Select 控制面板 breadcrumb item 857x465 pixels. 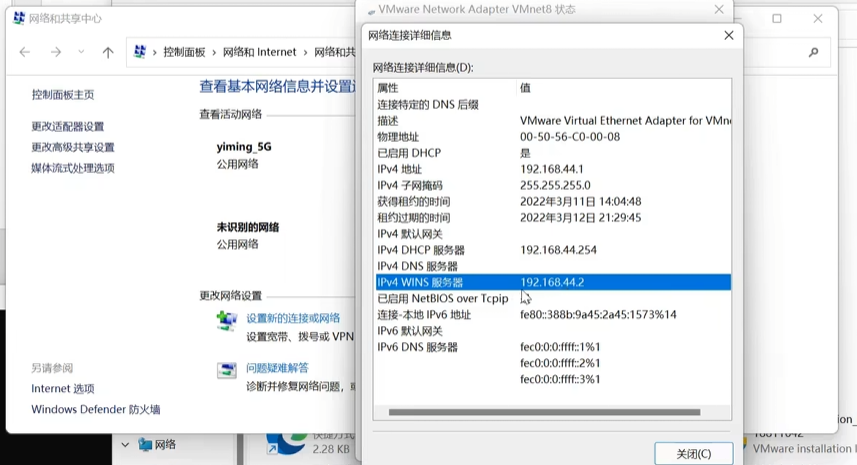[183, 52]
